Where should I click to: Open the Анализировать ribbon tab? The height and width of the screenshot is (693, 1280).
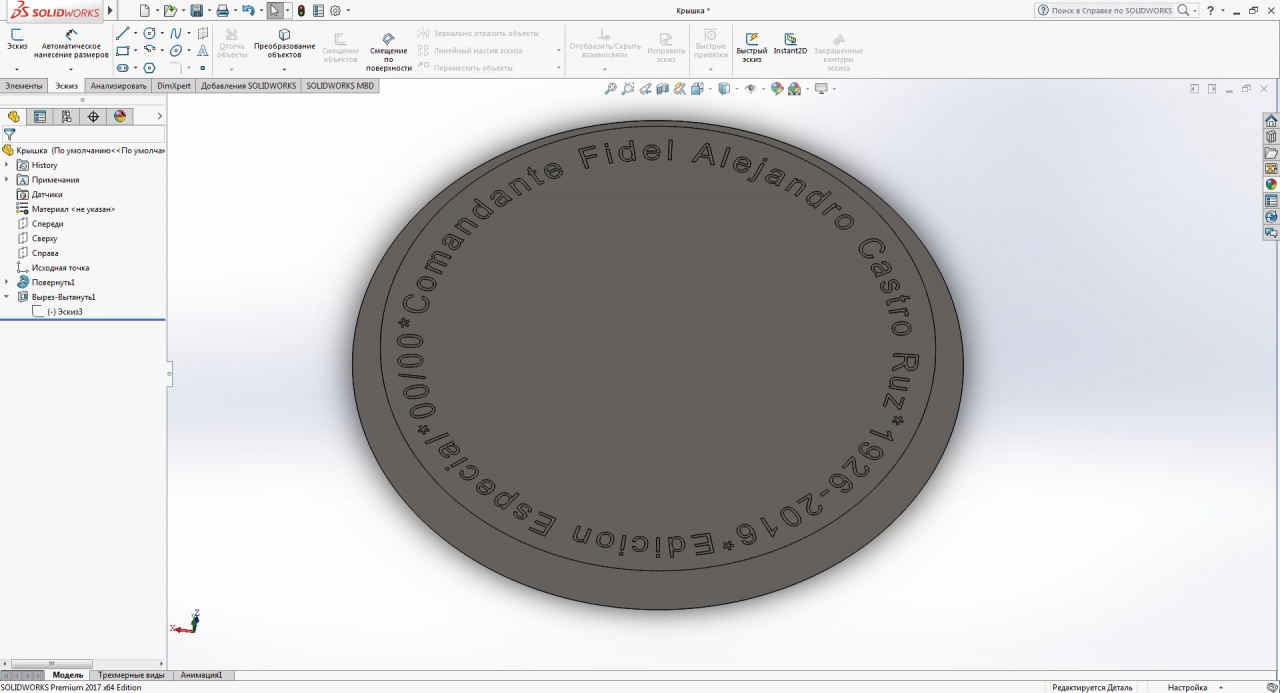118,86
